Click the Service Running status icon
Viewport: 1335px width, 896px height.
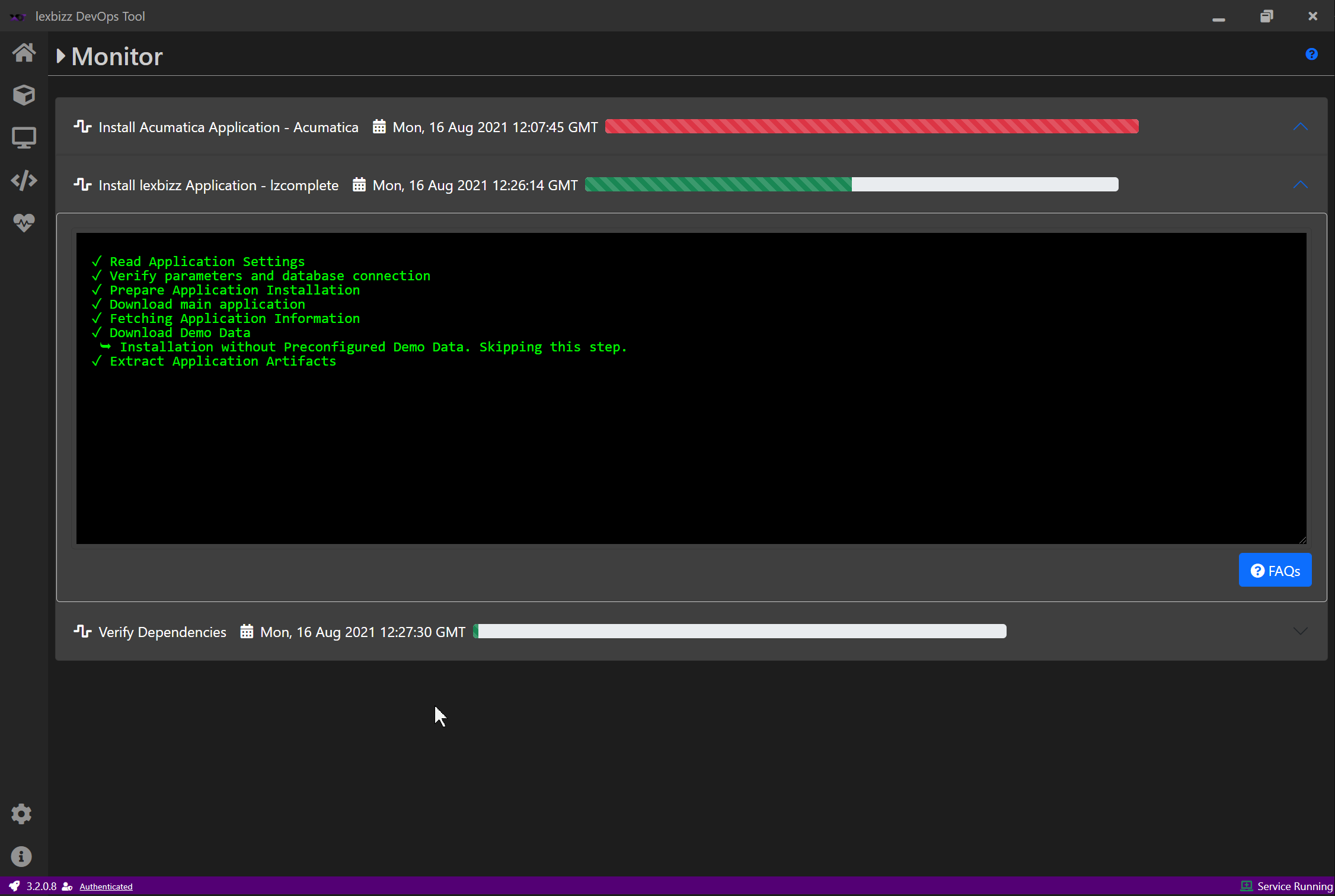(x=1246, y=887)
